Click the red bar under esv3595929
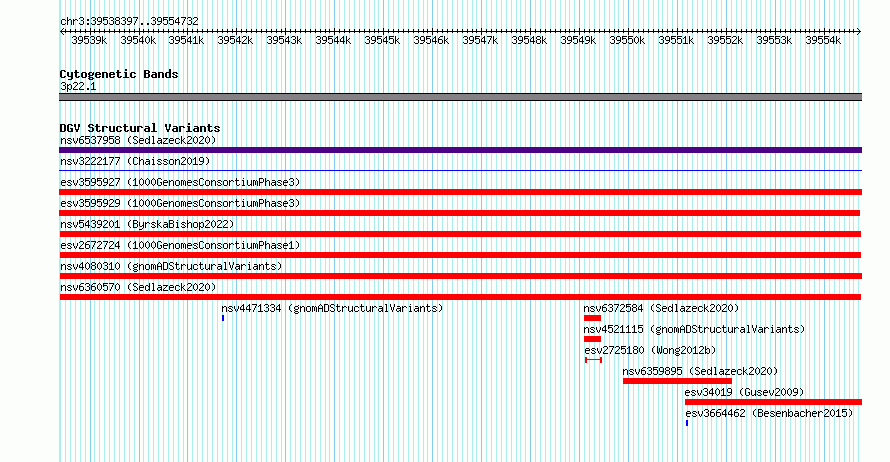Screen dimensions: 890x462 coord(460,213)
